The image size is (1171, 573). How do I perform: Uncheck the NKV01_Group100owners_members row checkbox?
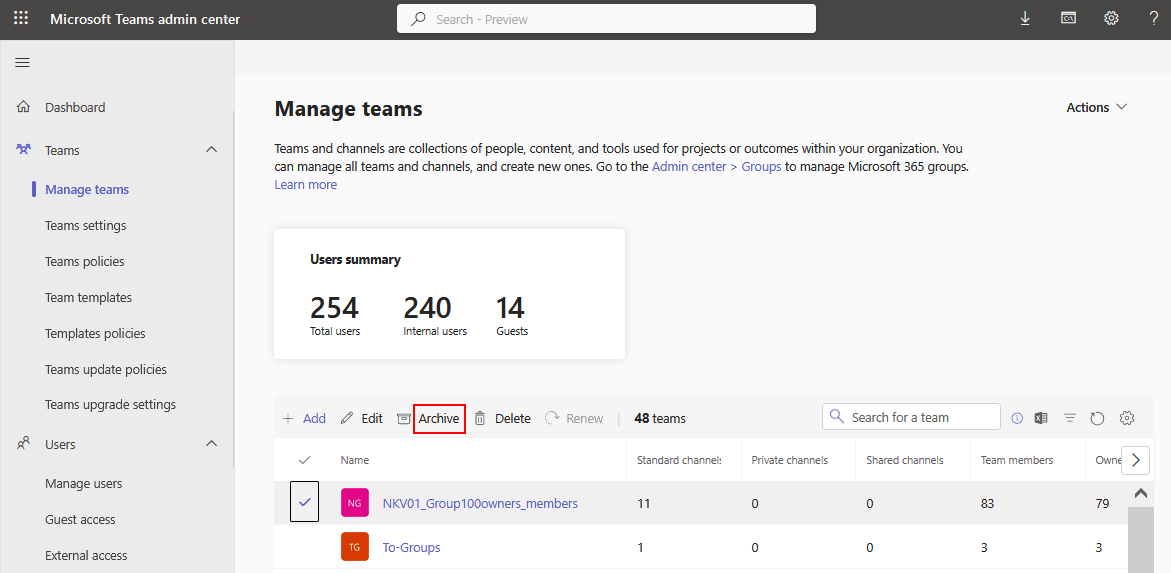coord(305,503)
